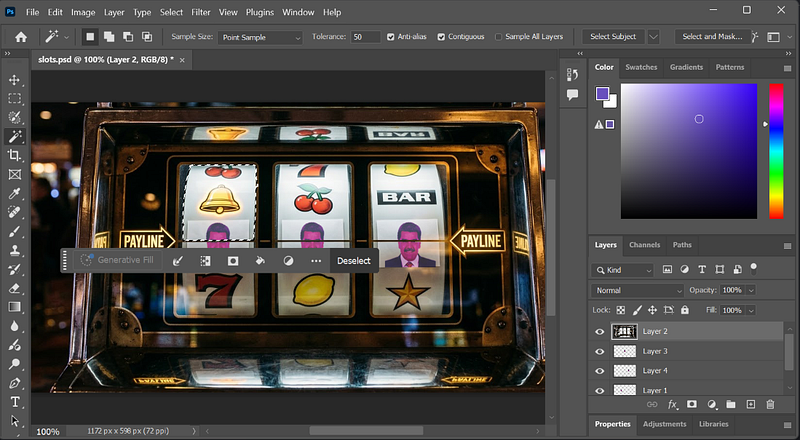The height and width of the screenshot is (440, 800).
Task: Open the Opacity slider dropdown arrow
Action: (751, 290)
